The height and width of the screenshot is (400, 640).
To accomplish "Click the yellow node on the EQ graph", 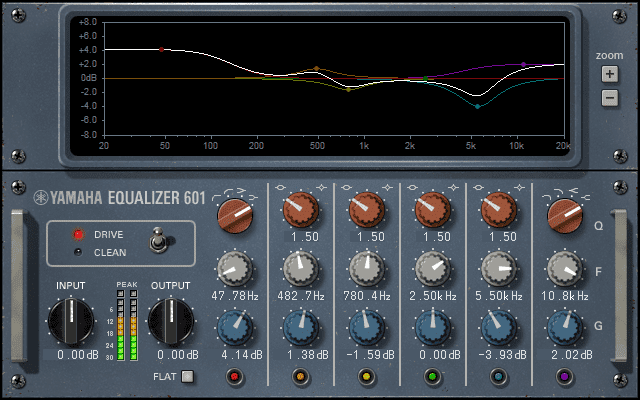I will pyautogui.click(x=348, y=89).
